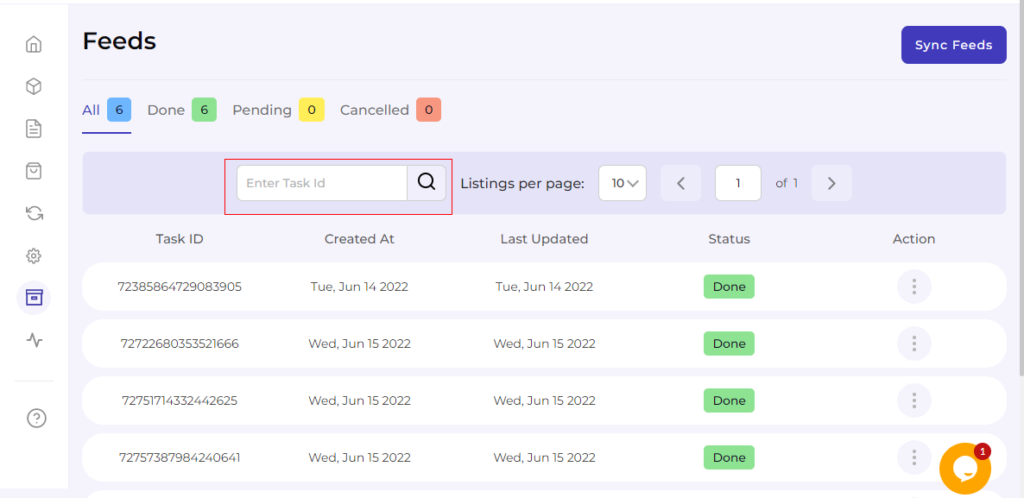Viewport: 1024px width, 498px height.
Task: Open the help question mark icon
Action: (x=36, y=418)
